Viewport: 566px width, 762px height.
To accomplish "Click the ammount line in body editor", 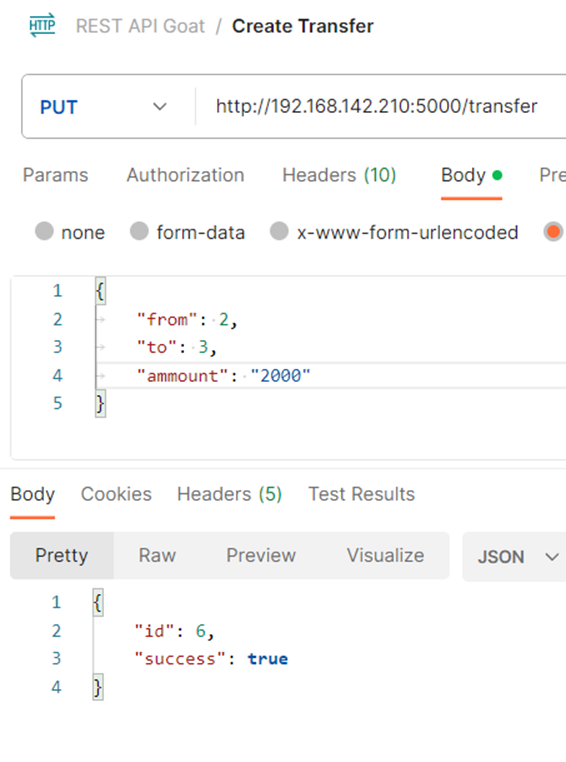I will pos(331,375).
